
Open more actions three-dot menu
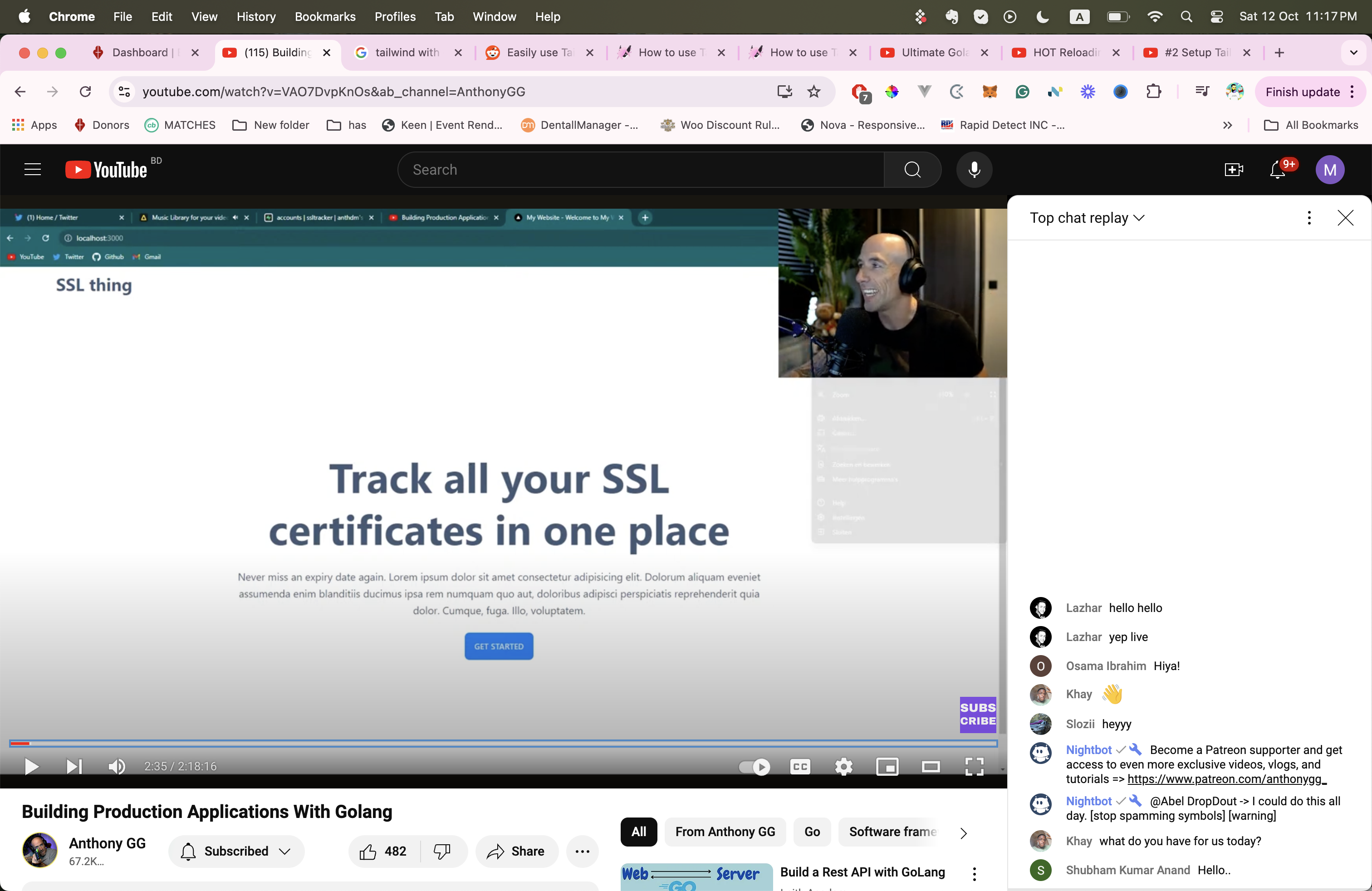pyautogui.click(x=582, y=851)
